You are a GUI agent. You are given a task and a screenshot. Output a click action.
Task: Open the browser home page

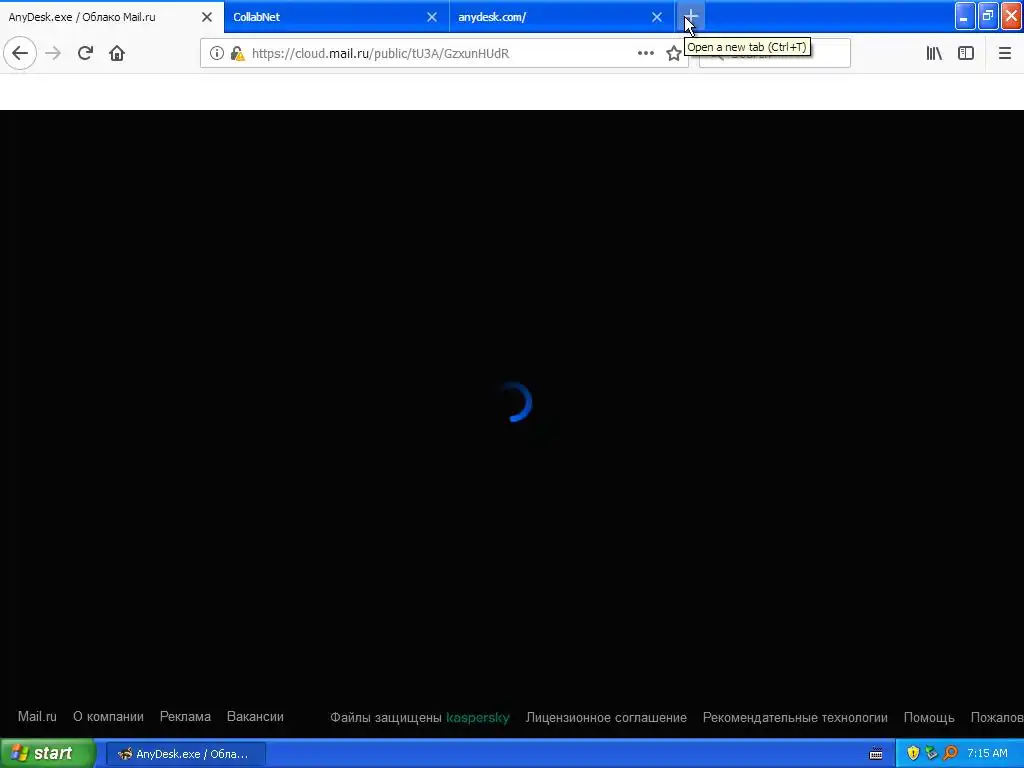tap(117, 53)
